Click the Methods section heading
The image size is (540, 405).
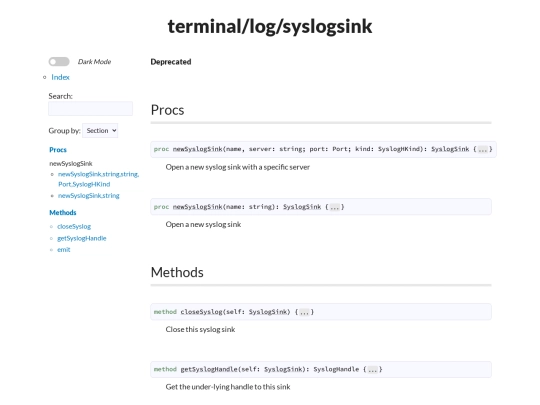point(177,272)
